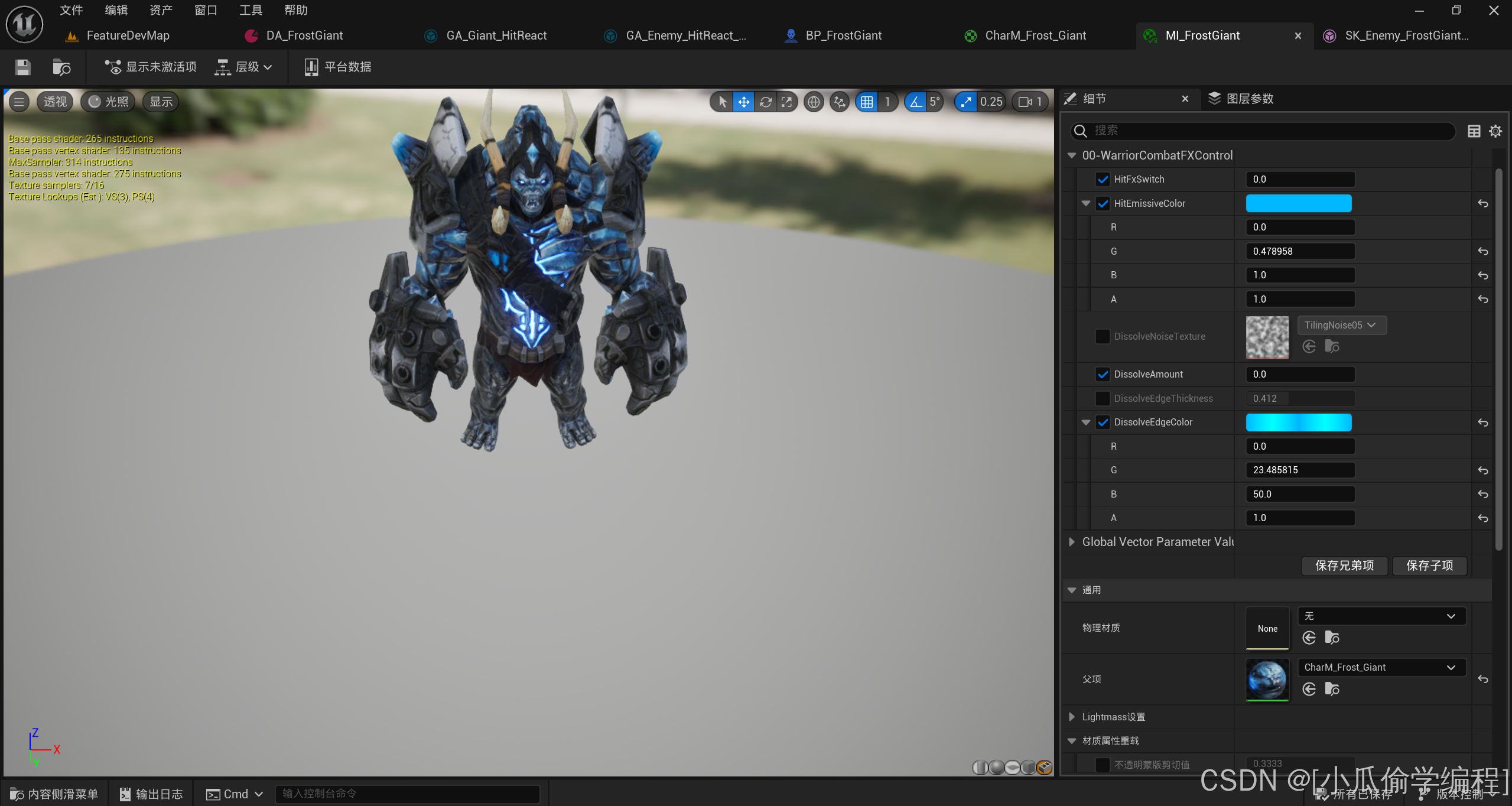The width and height of the screenshot is (1512, 806).
Task: Click the Save asset icon
Action: [23, 67]
